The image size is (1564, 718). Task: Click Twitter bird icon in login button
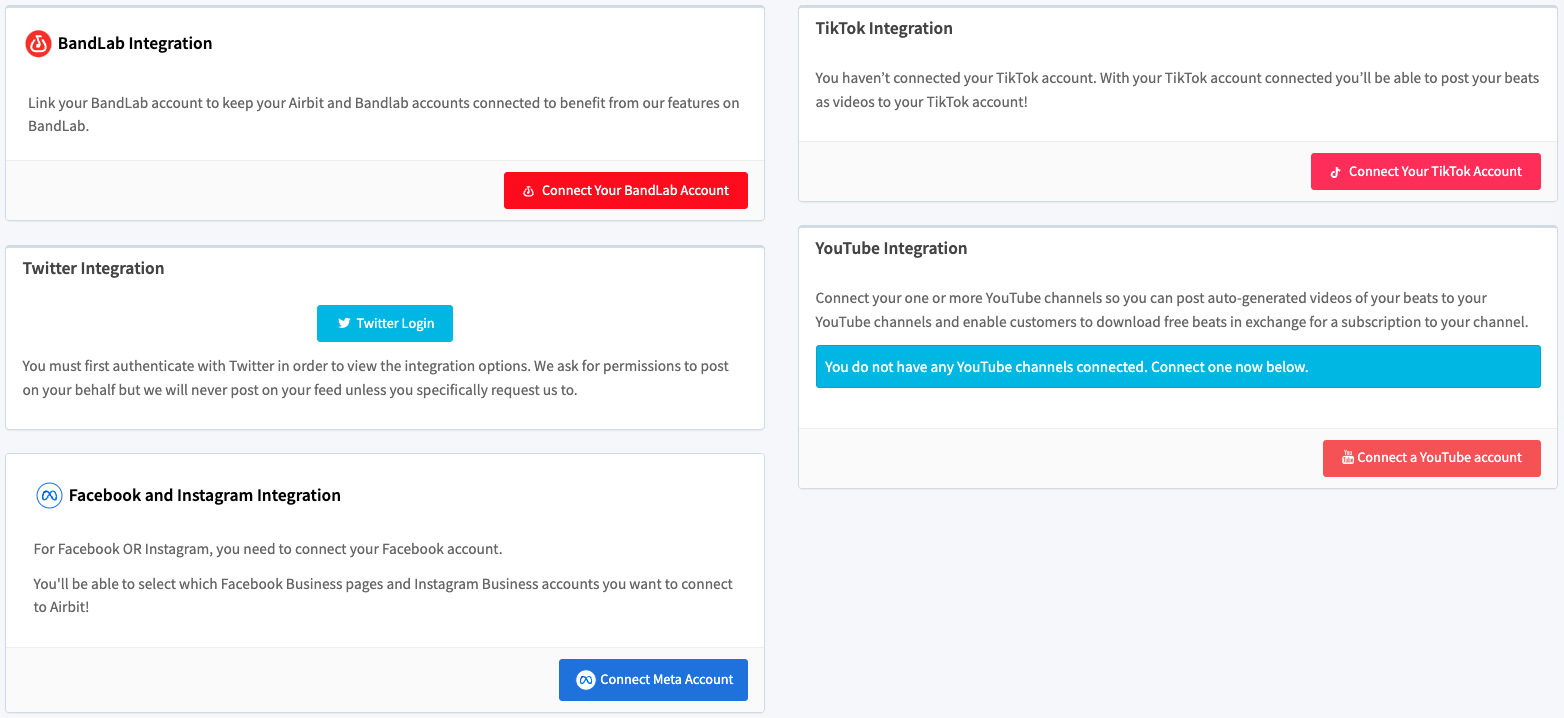click(344, 323)
